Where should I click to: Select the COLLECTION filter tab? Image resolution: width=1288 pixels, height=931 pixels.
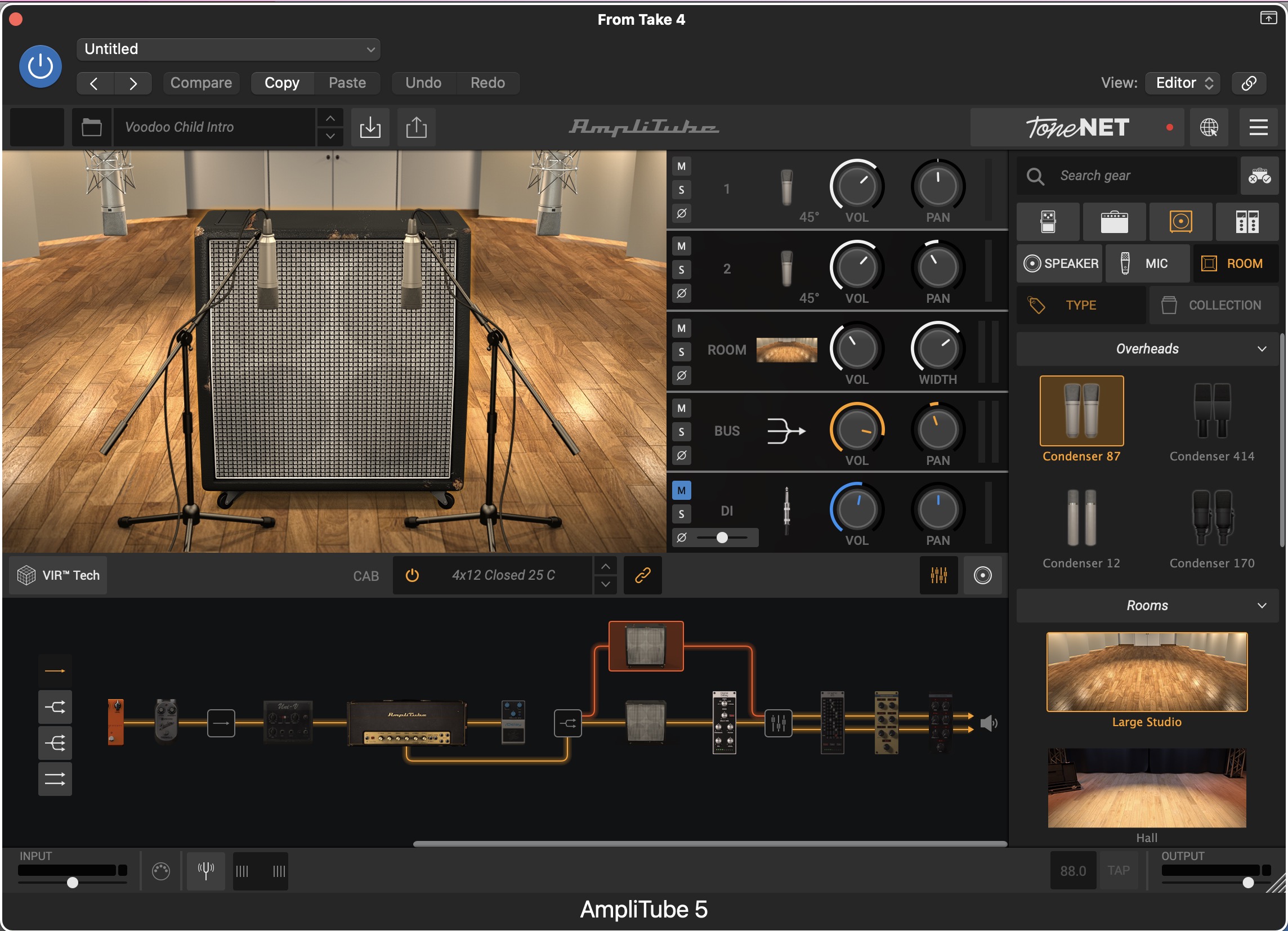tap(1214, 306)
